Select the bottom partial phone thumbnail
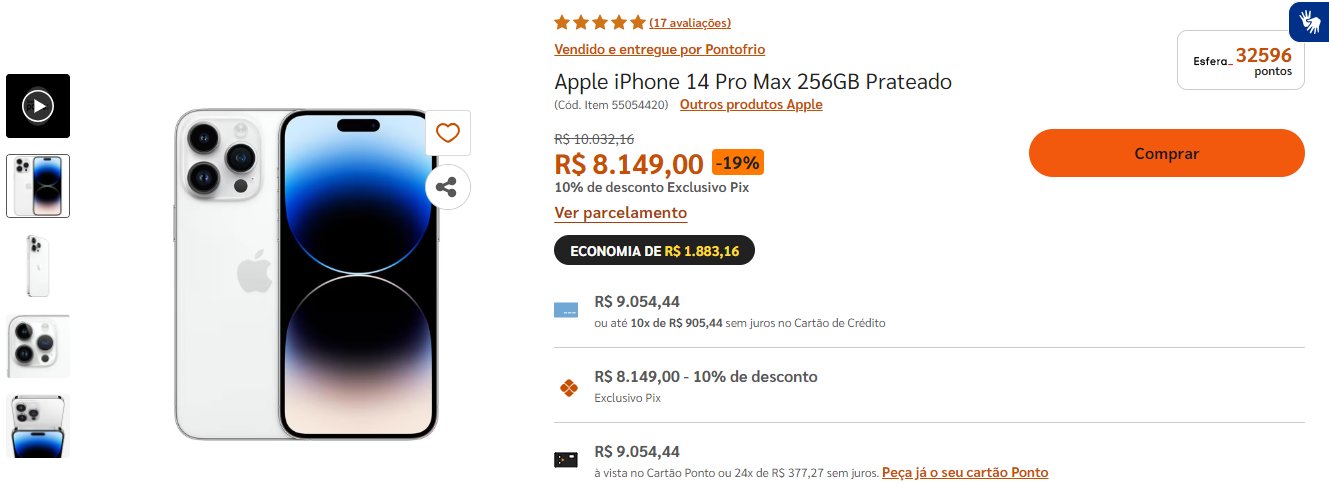1329x489 pixels. point(38,426)
